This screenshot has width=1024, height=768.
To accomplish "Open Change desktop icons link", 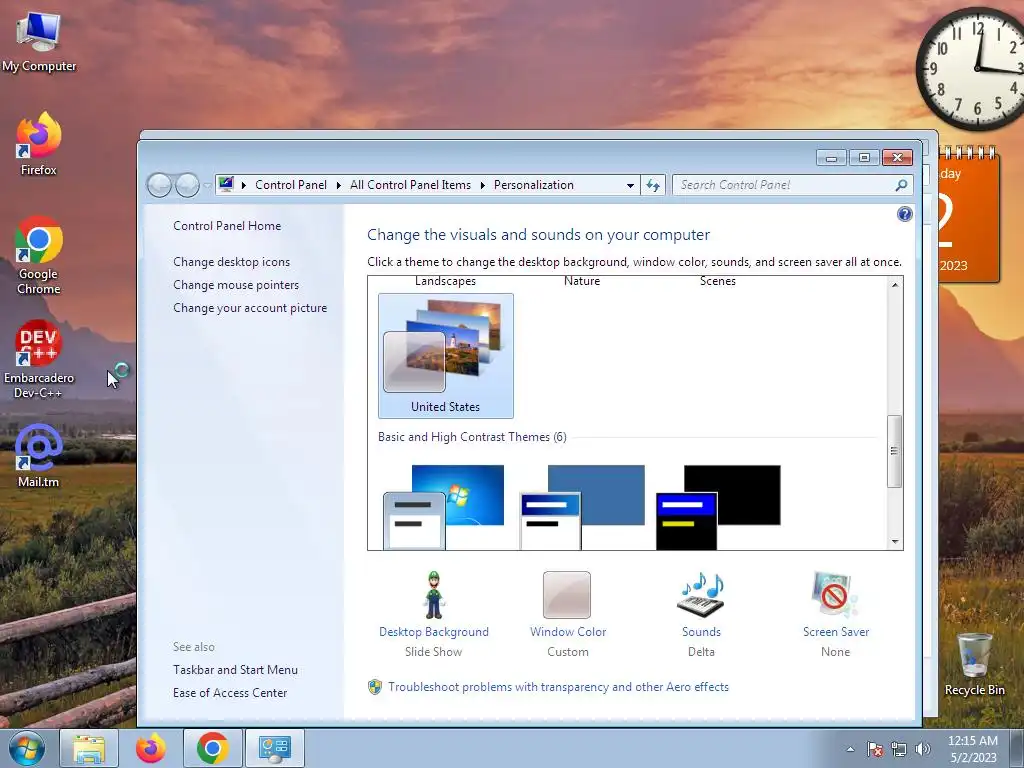I will tap(231, 262).
